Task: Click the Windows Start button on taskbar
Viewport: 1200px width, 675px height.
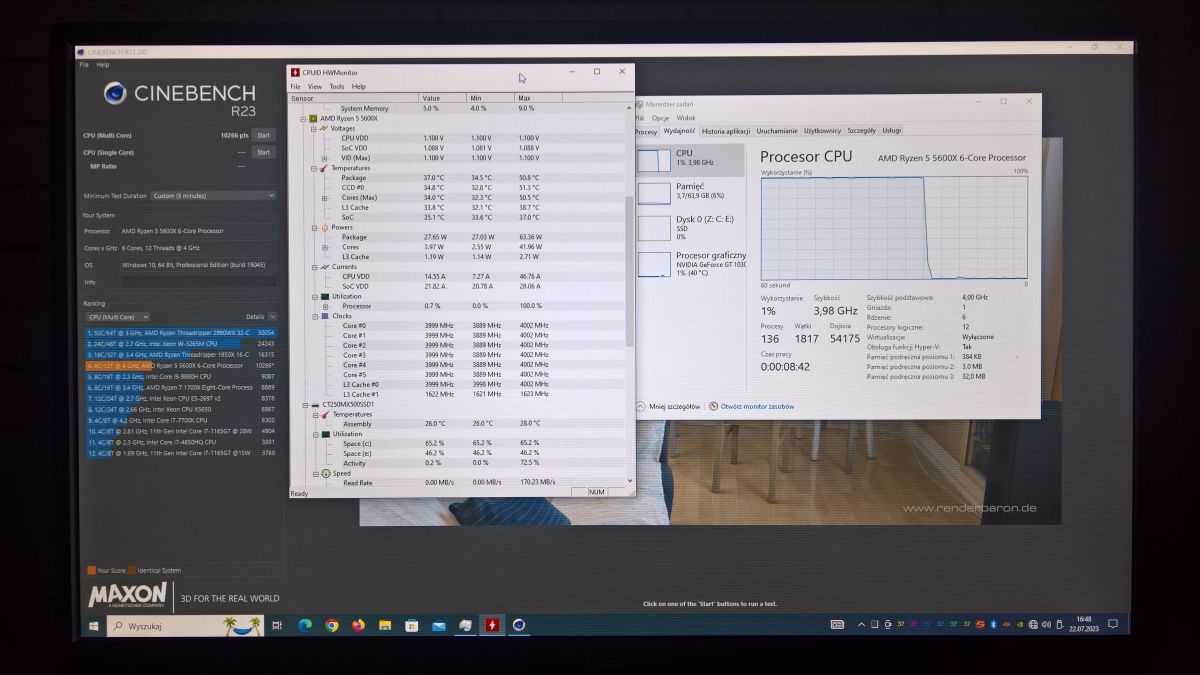Action: tap(93, 625)
